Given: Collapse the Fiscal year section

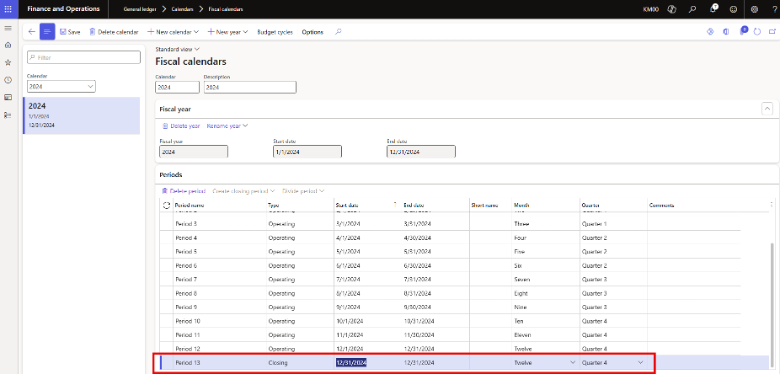Looking at the screenshot, I should pyautogui.click(x=767, y=109).
